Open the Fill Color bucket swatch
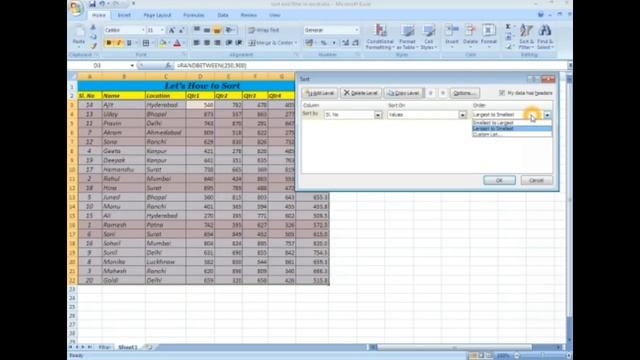Viewport: 640px width, 360px height. [x=162, y=43]
